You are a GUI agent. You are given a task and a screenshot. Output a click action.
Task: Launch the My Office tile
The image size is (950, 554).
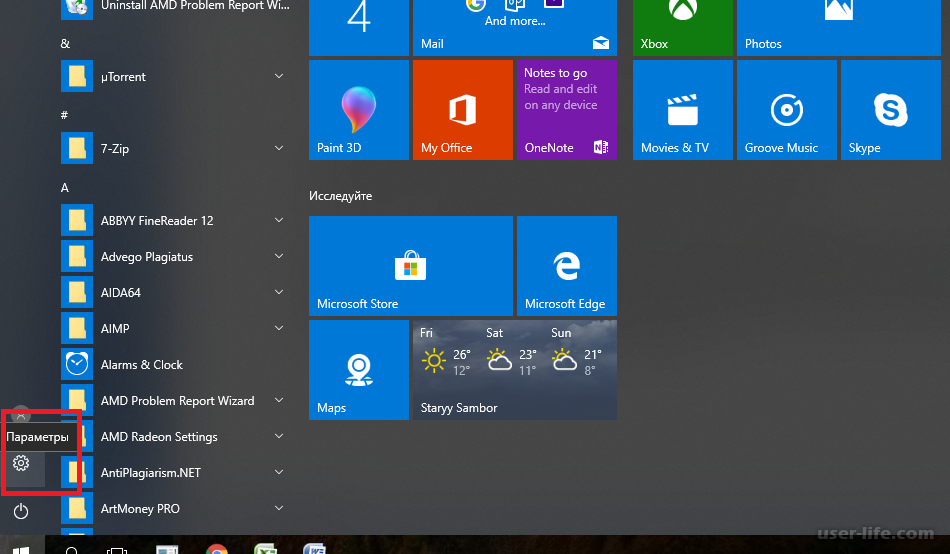463,110
